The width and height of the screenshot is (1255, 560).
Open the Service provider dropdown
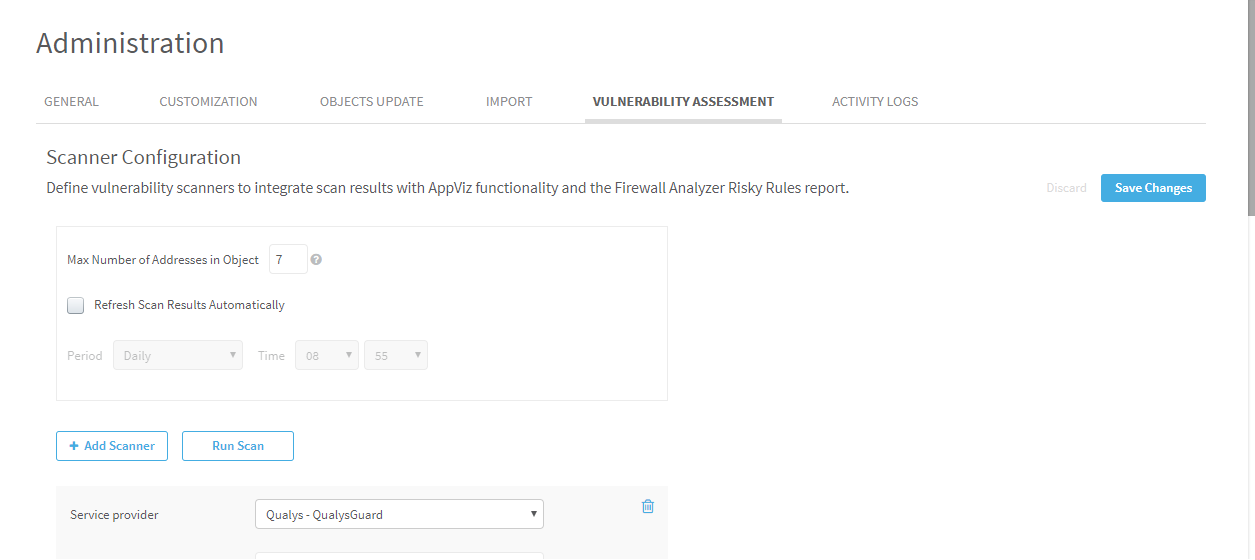tap(399, 515)
